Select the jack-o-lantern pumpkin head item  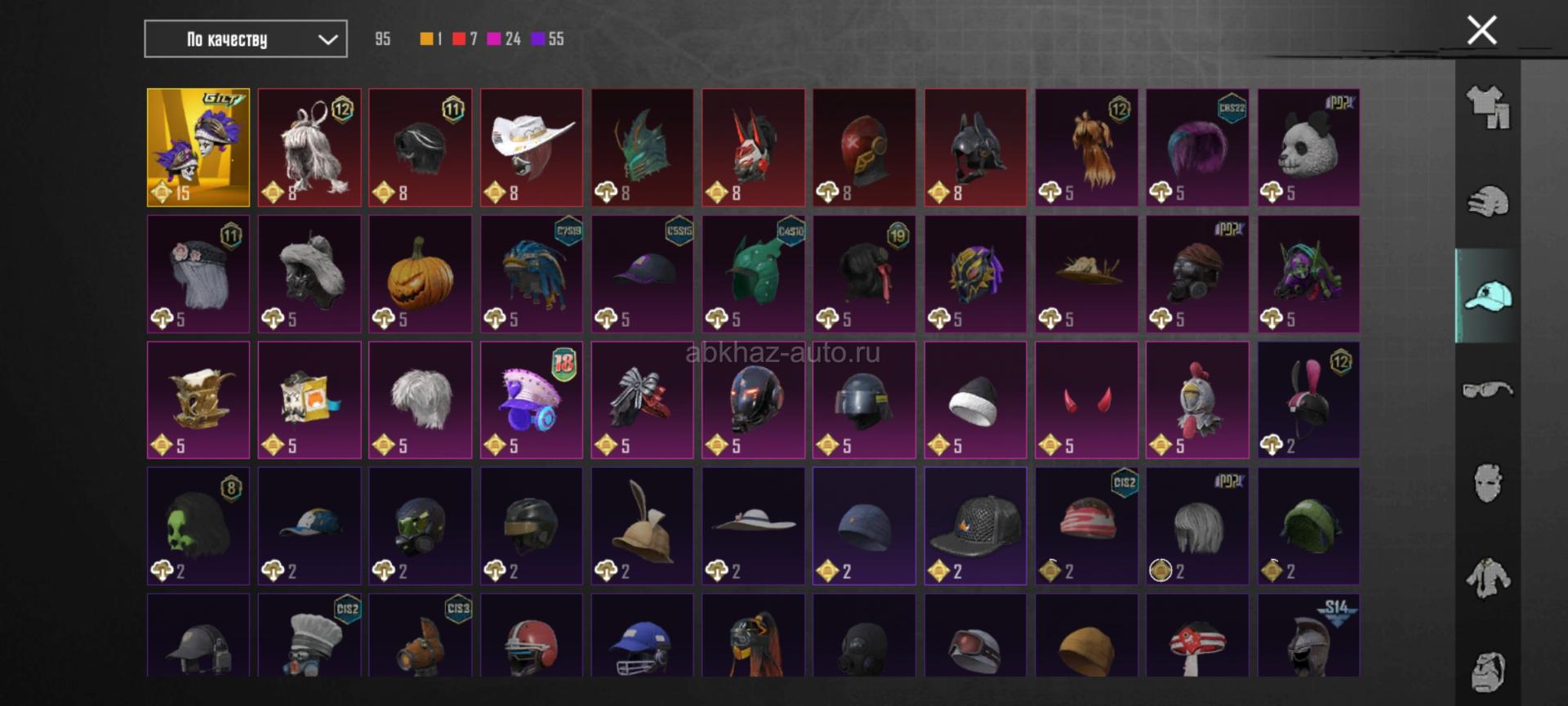[420, 274]
